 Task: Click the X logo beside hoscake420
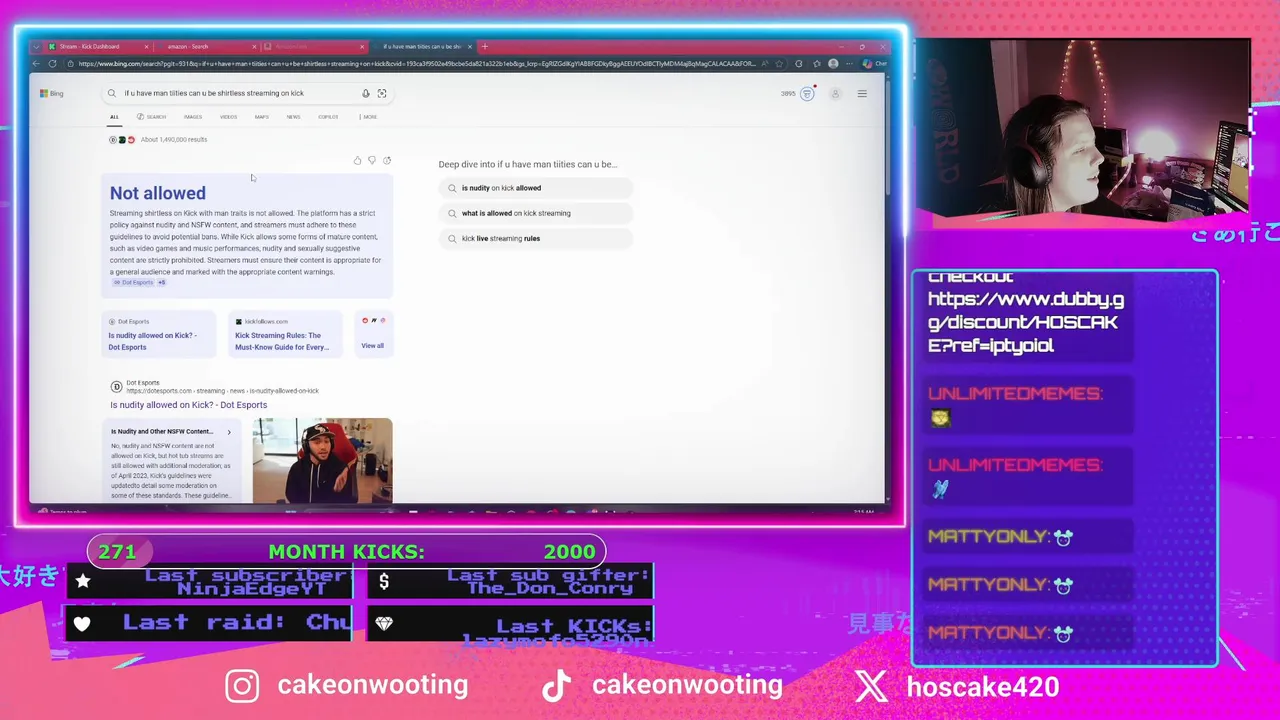pyautogui.click(x=871, y=686)
